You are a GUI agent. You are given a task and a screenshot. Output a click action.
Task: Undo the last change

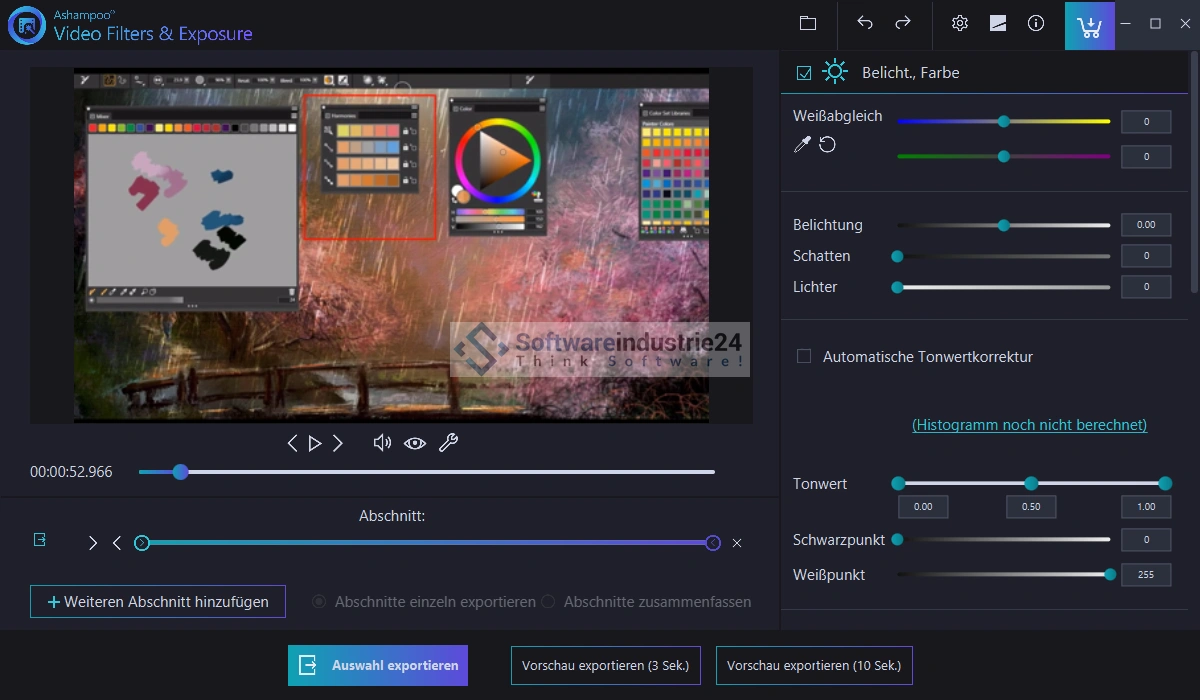[x=865, y=23]
